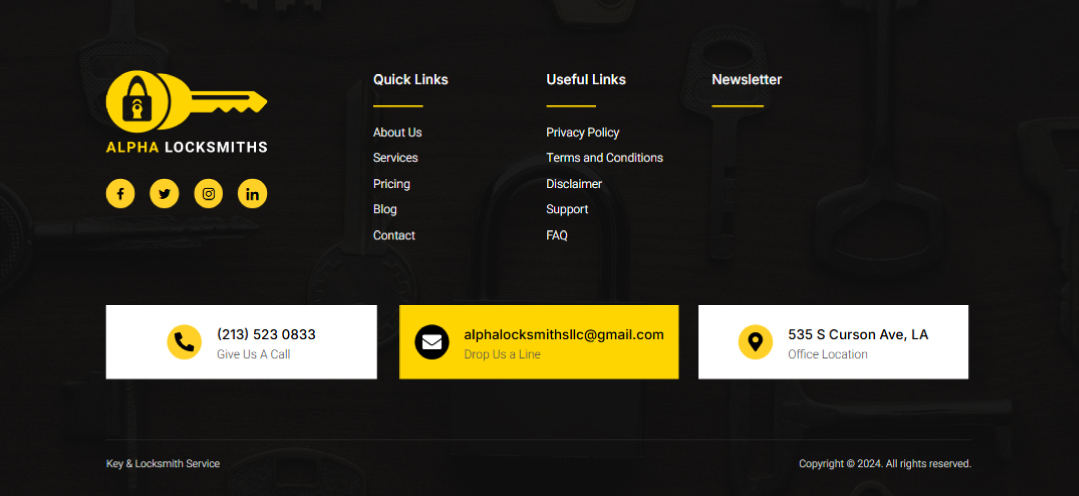The height and width of the screenshot is (496, 1079).
Task: Click the Alpha Locksmiths key logo
Action: [187, 112]
